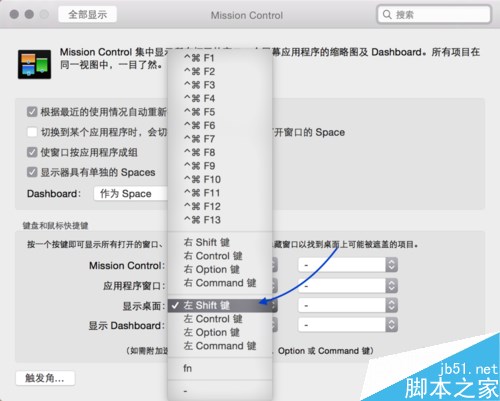The height and width of the screenshot is (401, 500).
Task: Choose ^⌘ F11 from the popup menu
Action: pyautogui.click(x=220, y=193)
